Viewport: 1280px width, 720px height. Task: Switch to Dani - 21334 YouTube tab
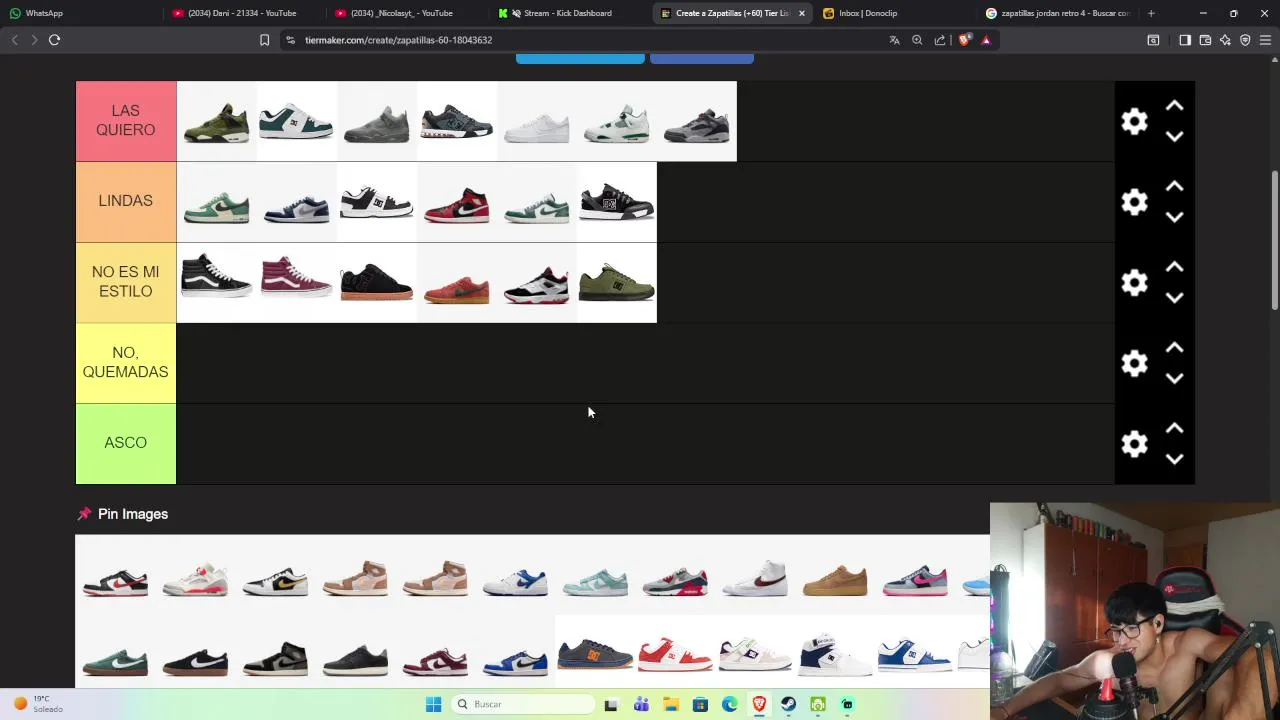[242, 13]
